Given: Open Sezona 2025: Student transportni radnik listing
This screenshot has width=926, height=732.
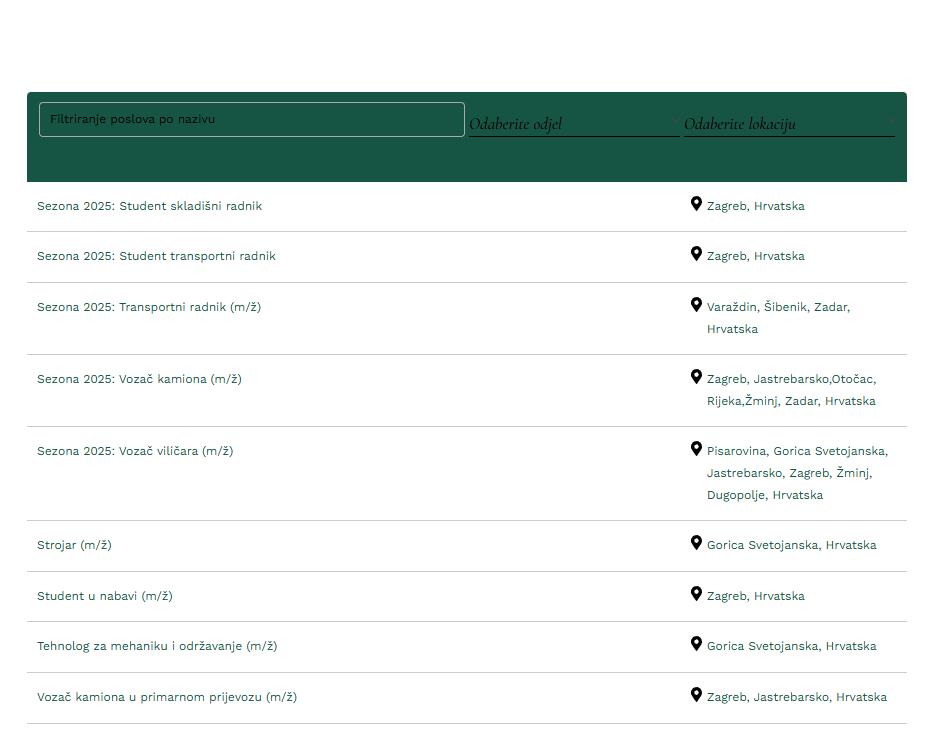Looking at the screenshot, I should (x=156, y=256).
